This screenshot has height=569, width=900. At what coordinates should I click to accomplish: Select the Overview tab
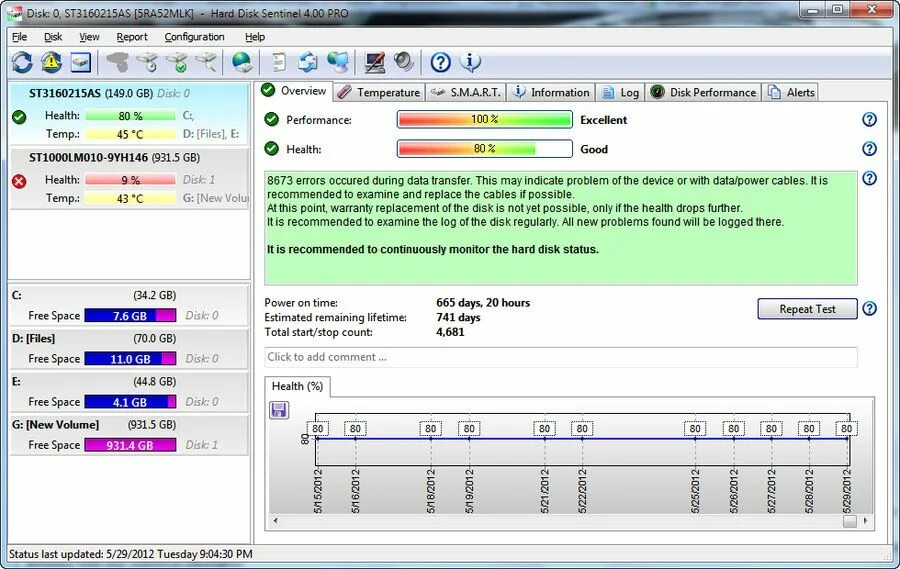(x=293, y=91)
